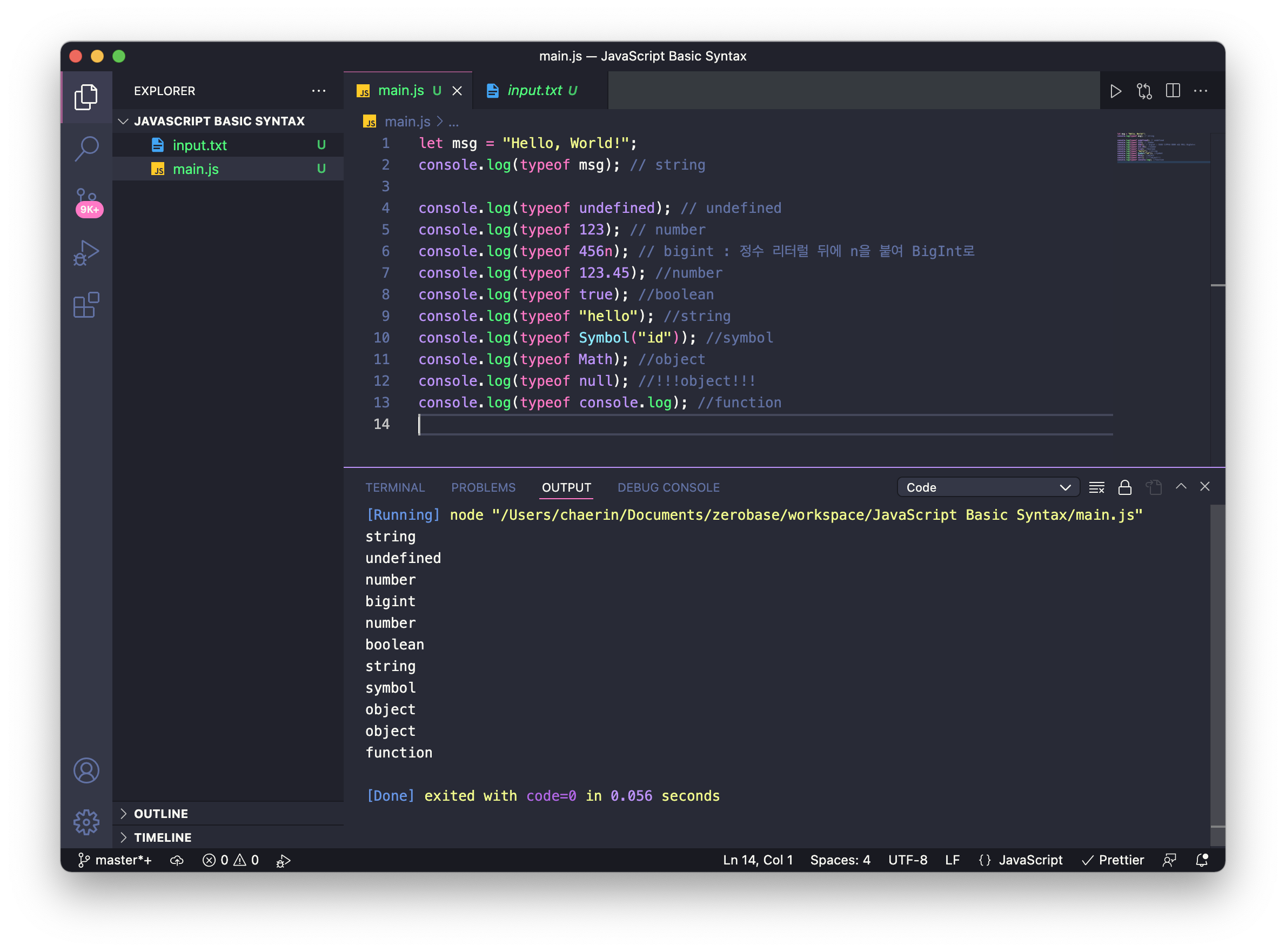Open the Extensions view
The height and width of the screenshot is (952, 1286).
pyautogui.click(x=86, y=305)
